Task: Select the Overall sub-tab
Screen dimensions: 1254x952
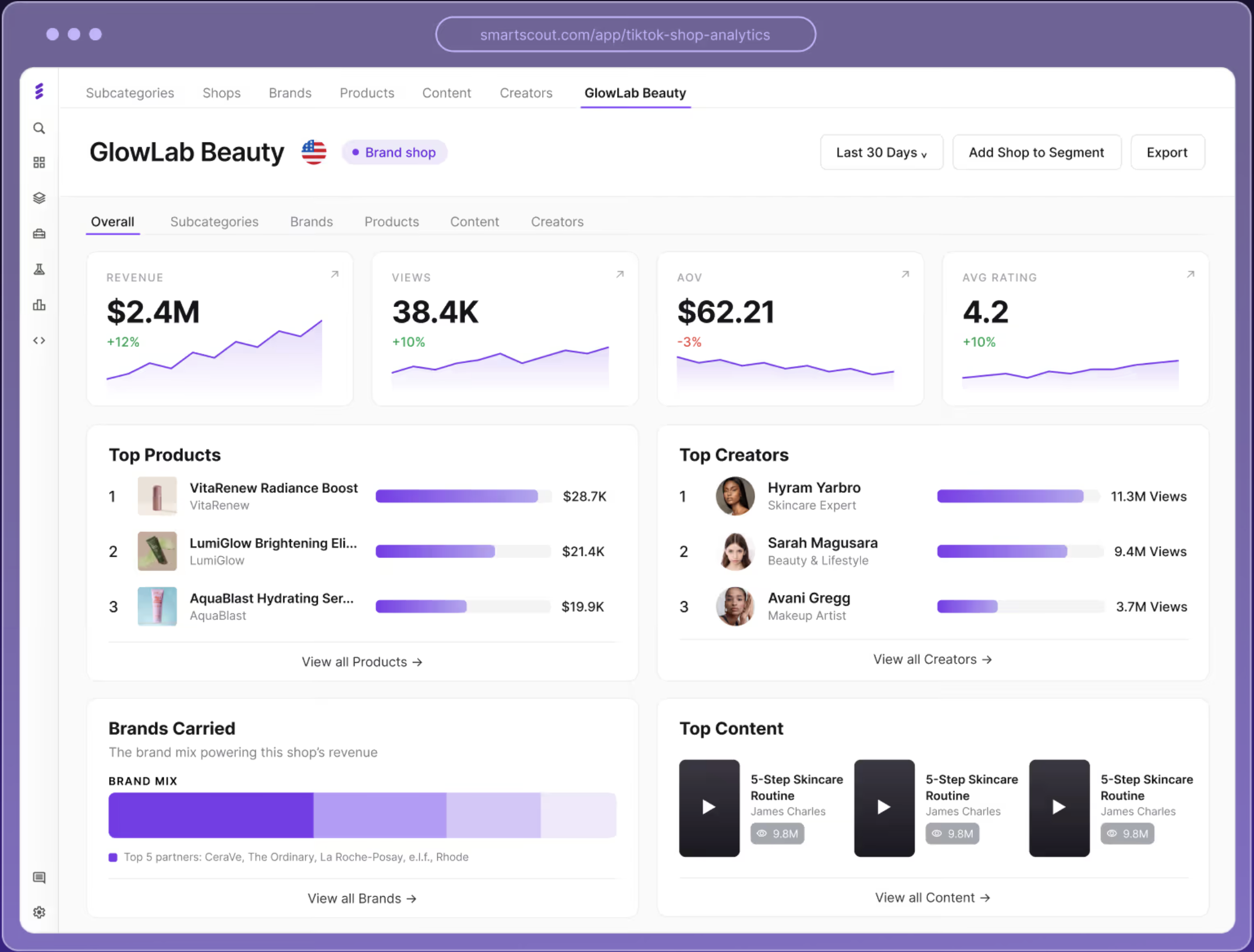Action: 112,222
